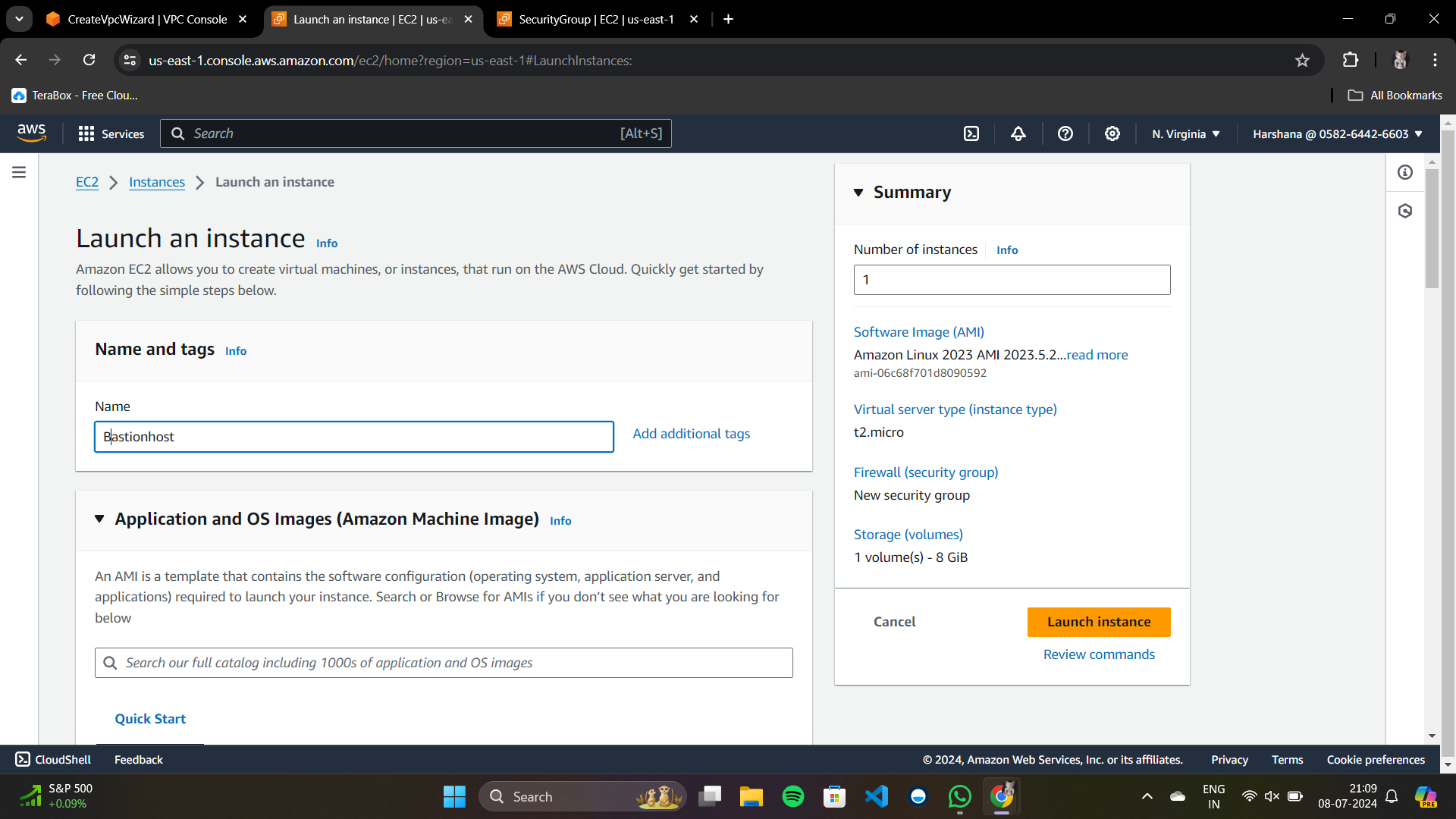Collapse the Summary panel

point(858,193)
